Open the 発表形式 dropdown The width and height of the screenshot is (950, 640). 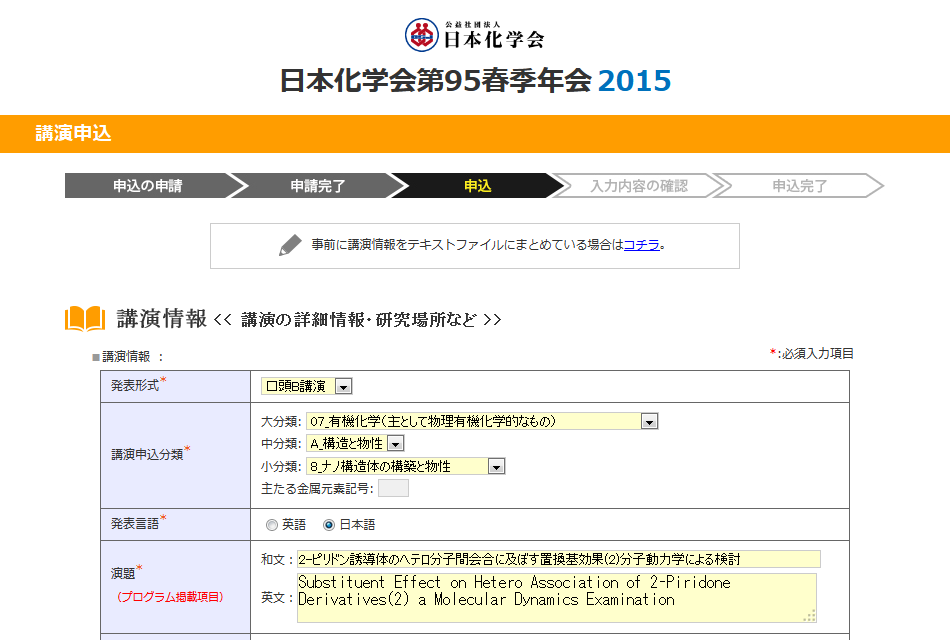(x=343, y=386)
